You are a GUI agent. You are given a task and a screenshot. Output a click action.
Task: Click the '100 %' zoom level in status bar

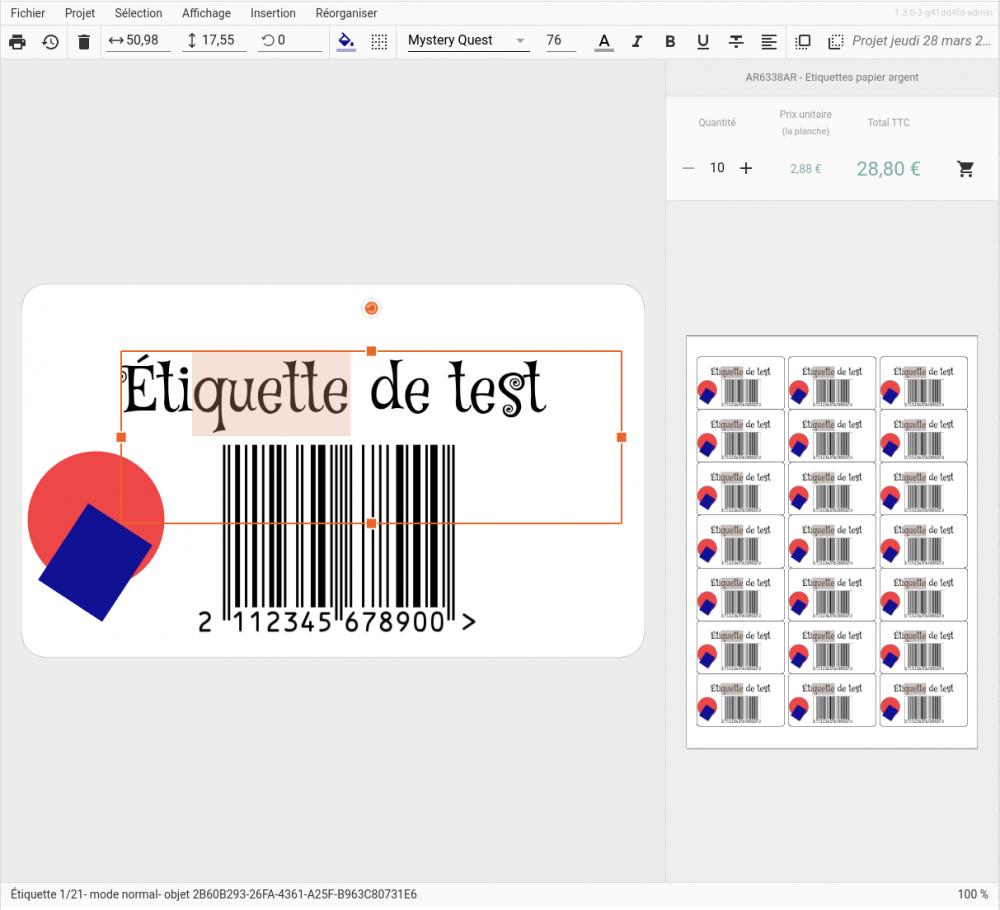973,894
